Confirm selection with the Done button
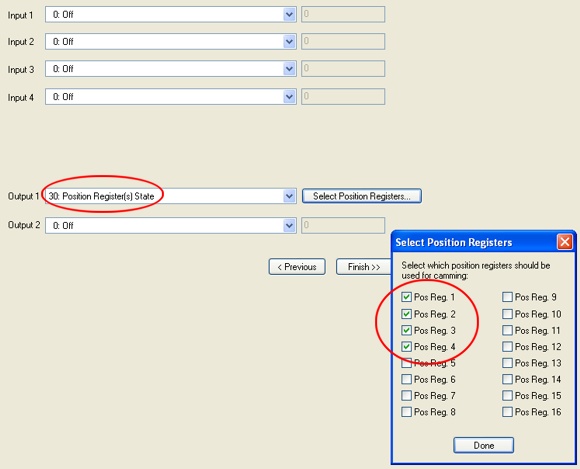The image size is (580, 469). (483, 445)
